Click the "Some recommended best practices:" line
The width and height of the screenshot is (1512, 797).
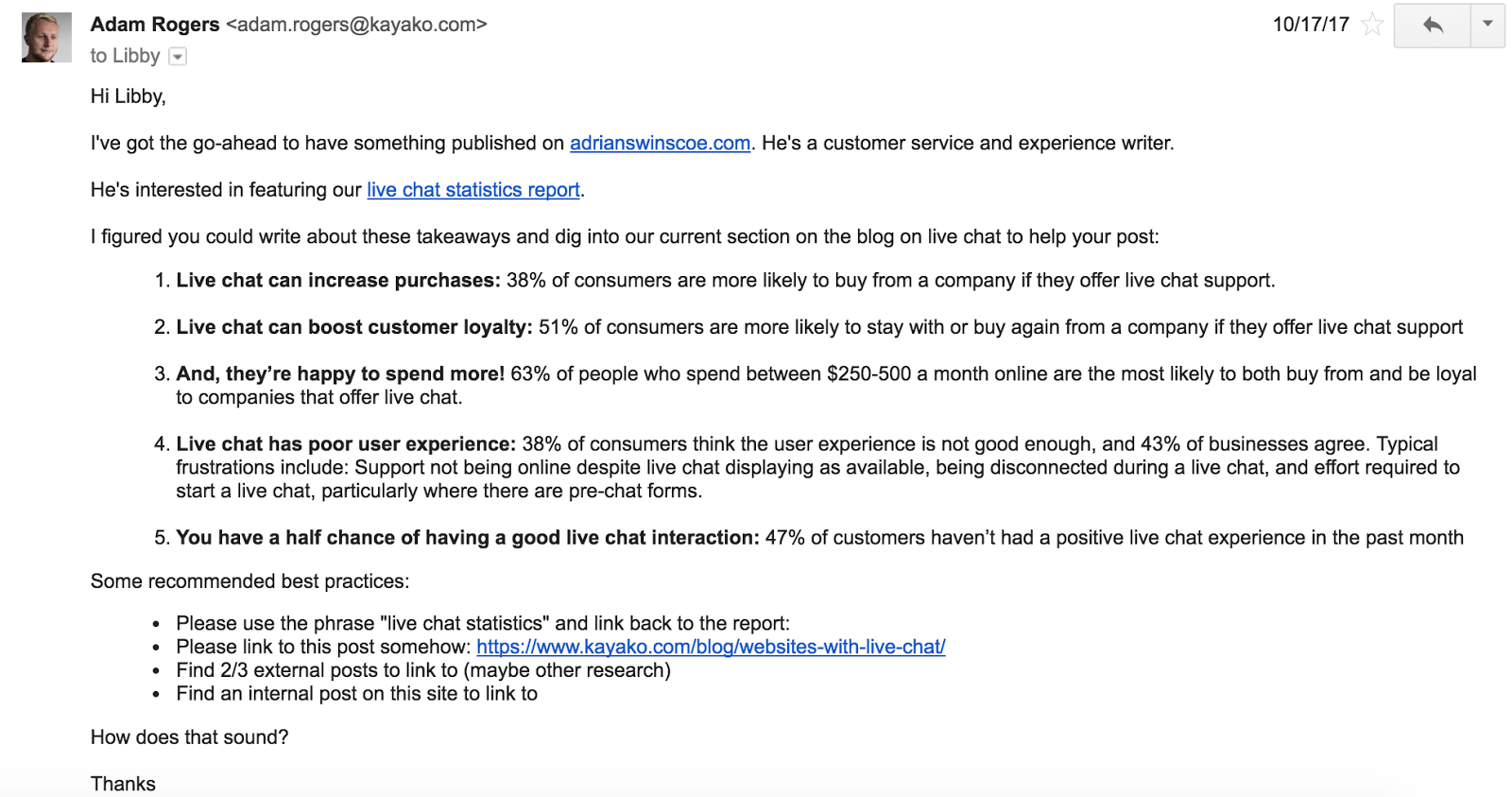(x=249, y=581)
